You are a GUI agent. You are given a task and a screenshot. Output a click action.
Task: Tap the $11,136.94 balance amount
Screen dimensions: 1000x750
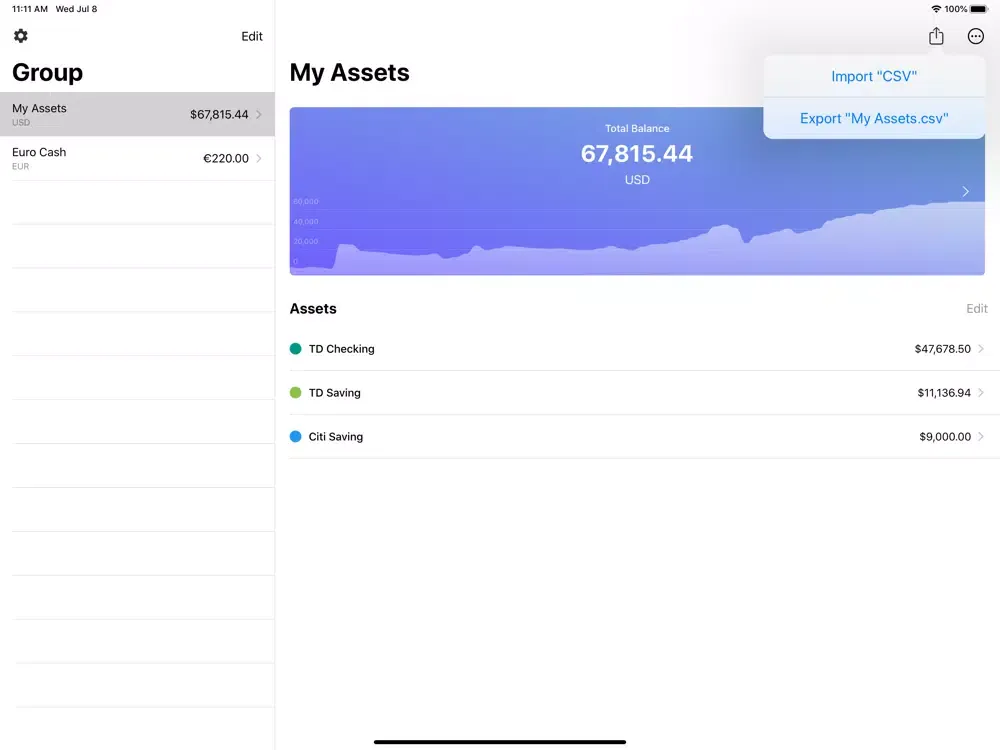[x=944, y=393]
